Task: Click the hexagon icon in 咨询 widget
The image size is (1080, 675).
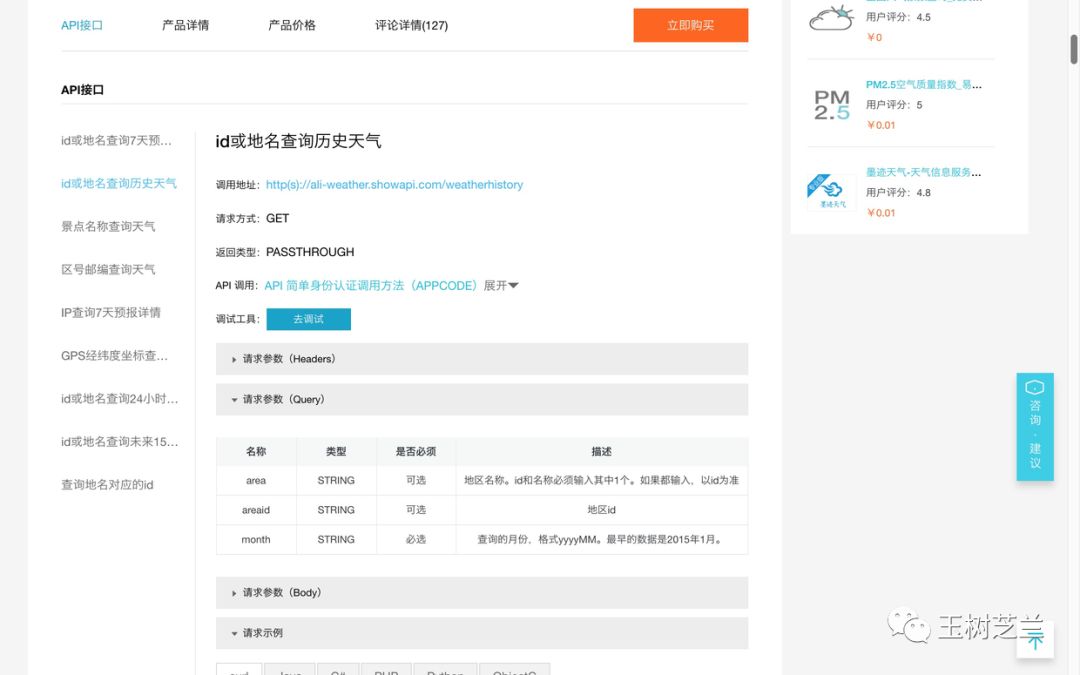Action: pos(1035,387)
